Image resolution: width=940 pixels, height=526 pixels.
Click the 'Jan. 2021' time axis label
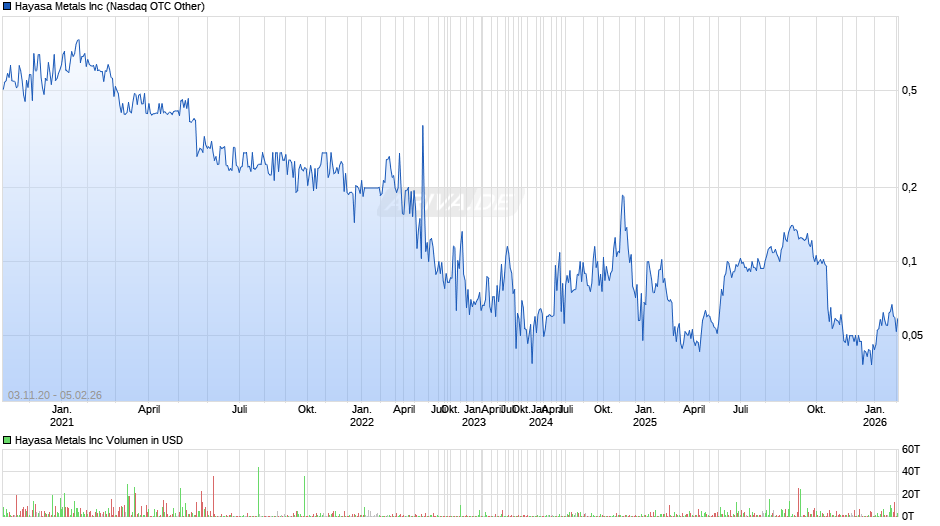(62, 416)
